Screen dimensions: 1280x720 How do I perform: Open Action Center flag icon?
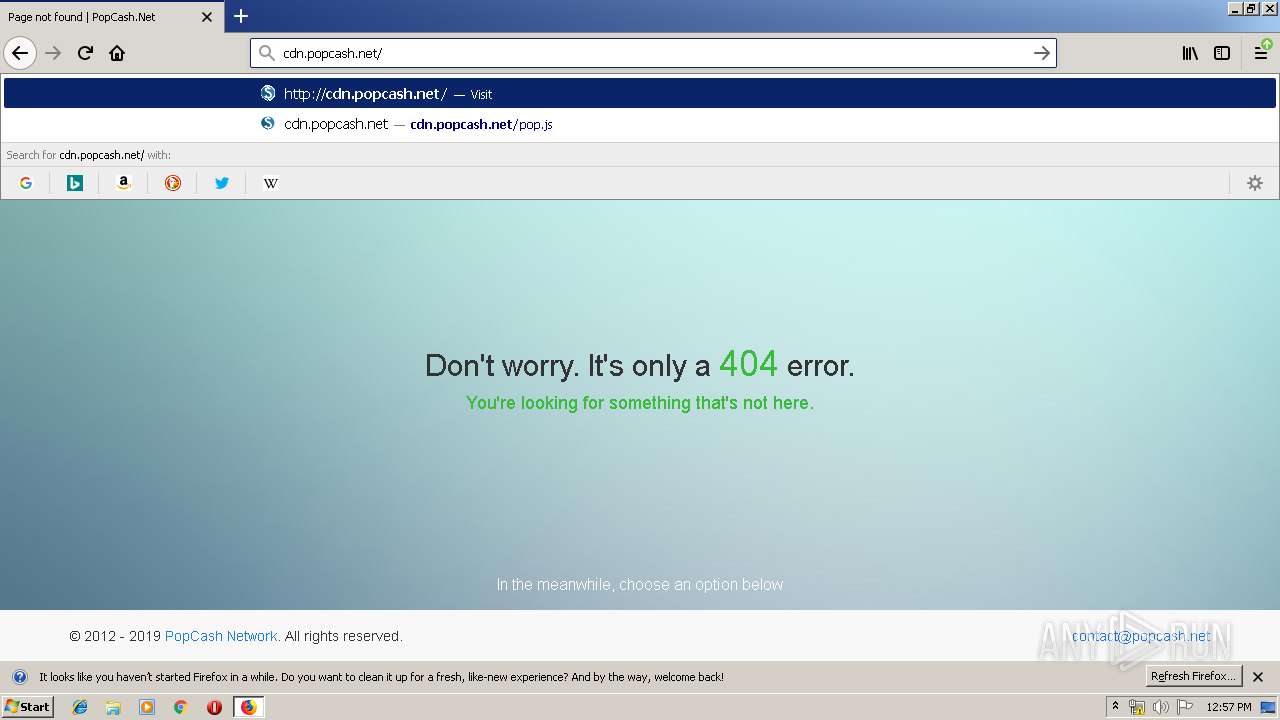(1185, 707)
